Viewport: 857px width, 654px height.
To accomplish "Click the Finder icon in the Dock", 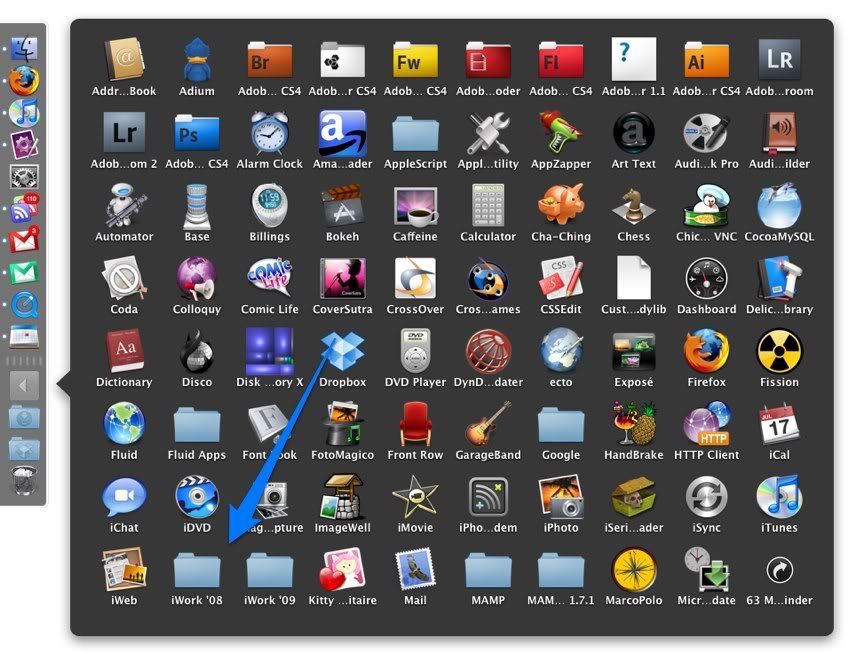I will point(24,48).
